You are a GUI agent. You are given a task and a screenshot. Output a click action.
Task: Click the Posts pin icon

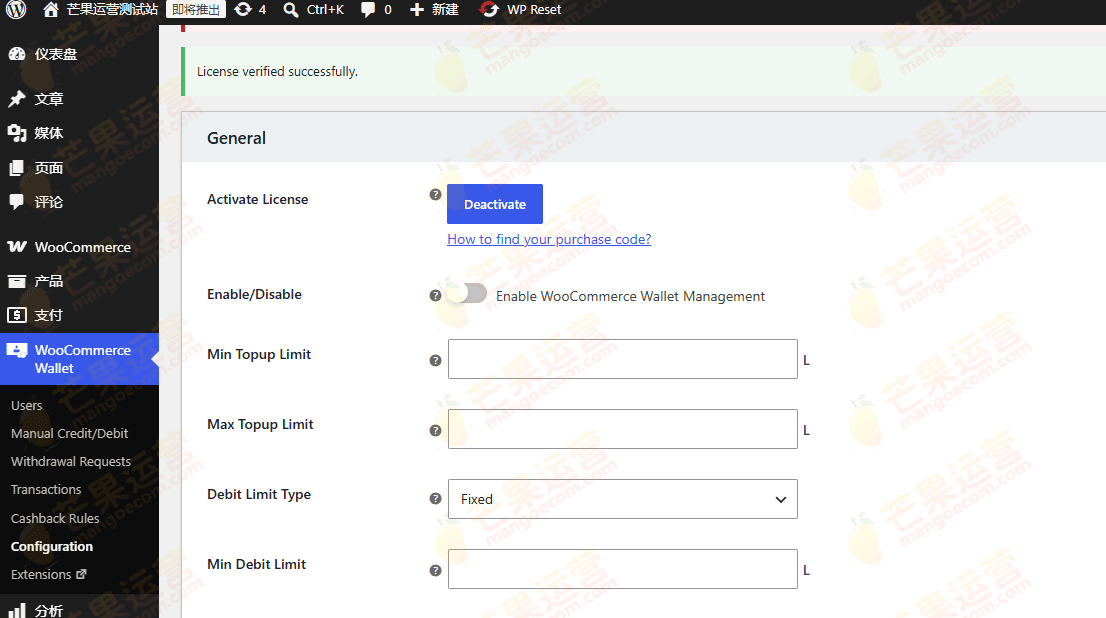click(x=17, y=99)
